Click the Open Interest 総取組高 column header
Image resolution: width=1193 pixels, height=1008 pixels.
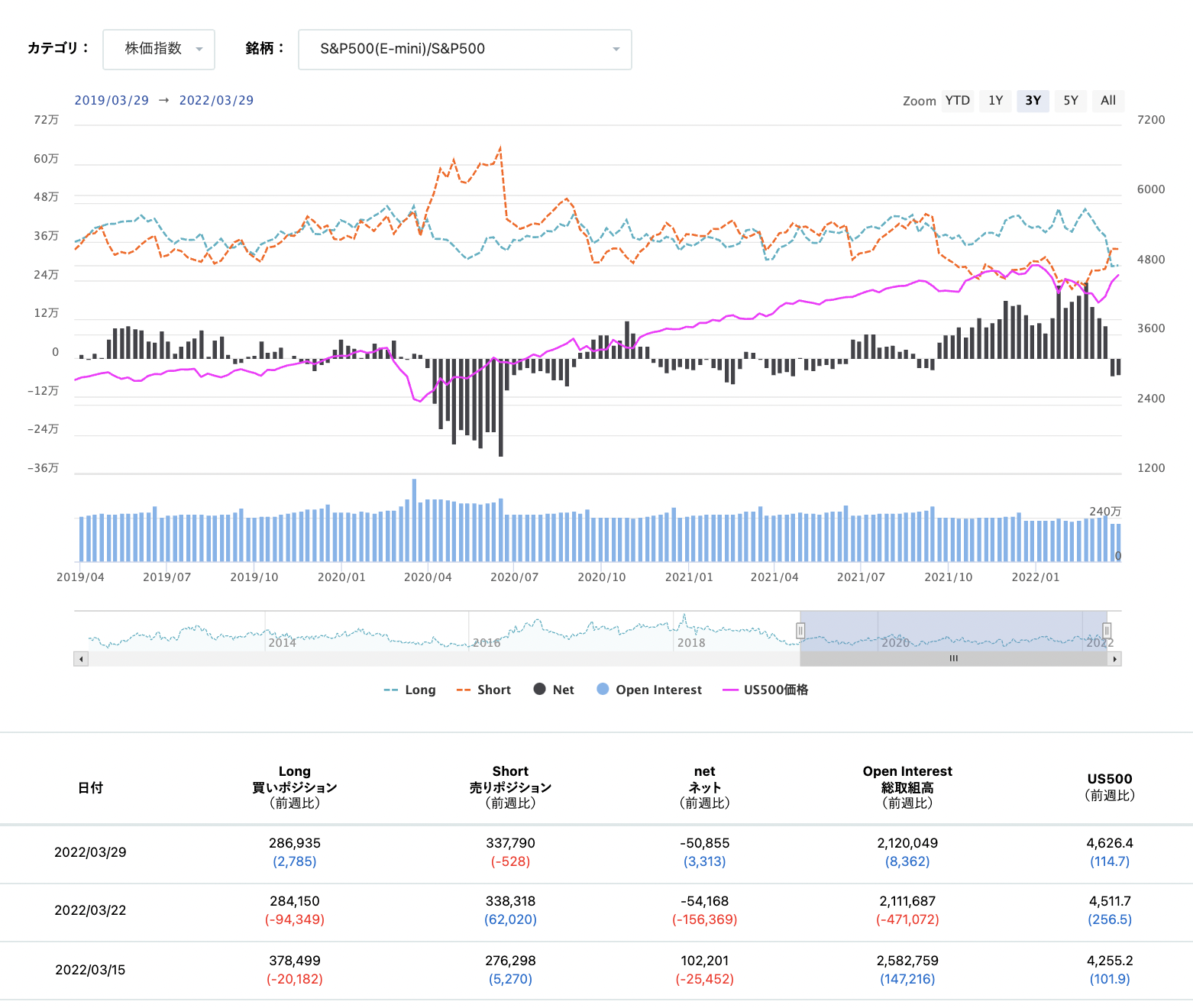tap(907, 787)
